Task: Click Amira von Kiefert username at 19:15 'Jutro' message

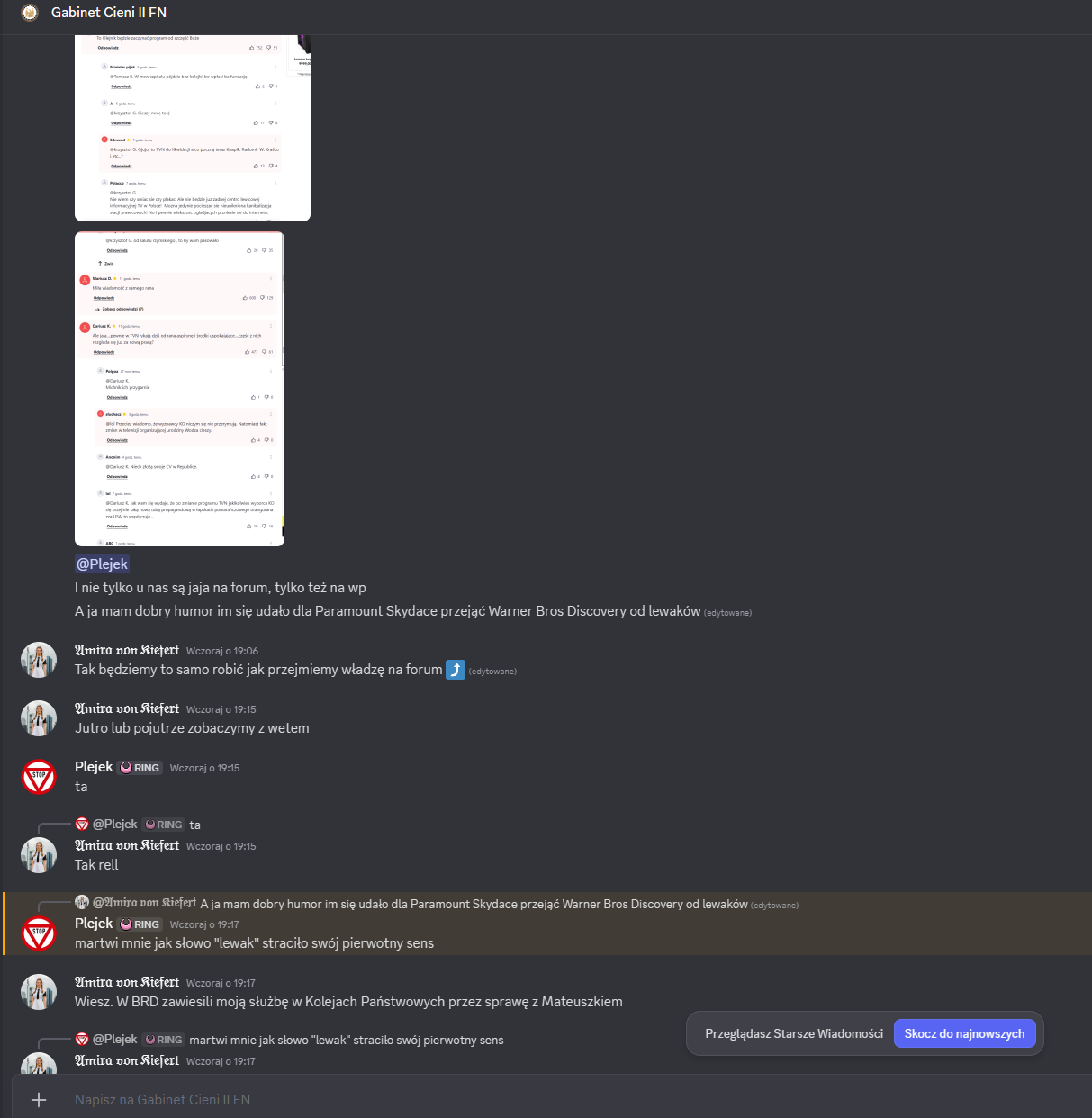Action: tap(127, 708)
